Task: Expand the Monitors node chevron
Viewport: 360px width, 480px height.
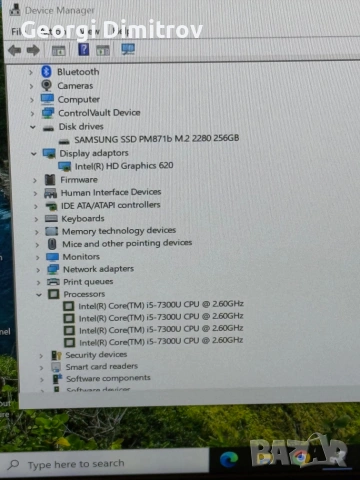Action: [38, 257]
